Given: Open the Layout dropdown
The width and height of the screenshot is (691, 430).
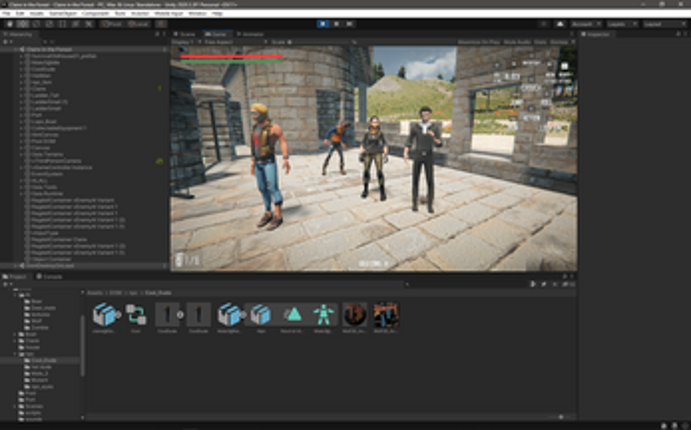Looking at the screenshot, I should point(664,24).
